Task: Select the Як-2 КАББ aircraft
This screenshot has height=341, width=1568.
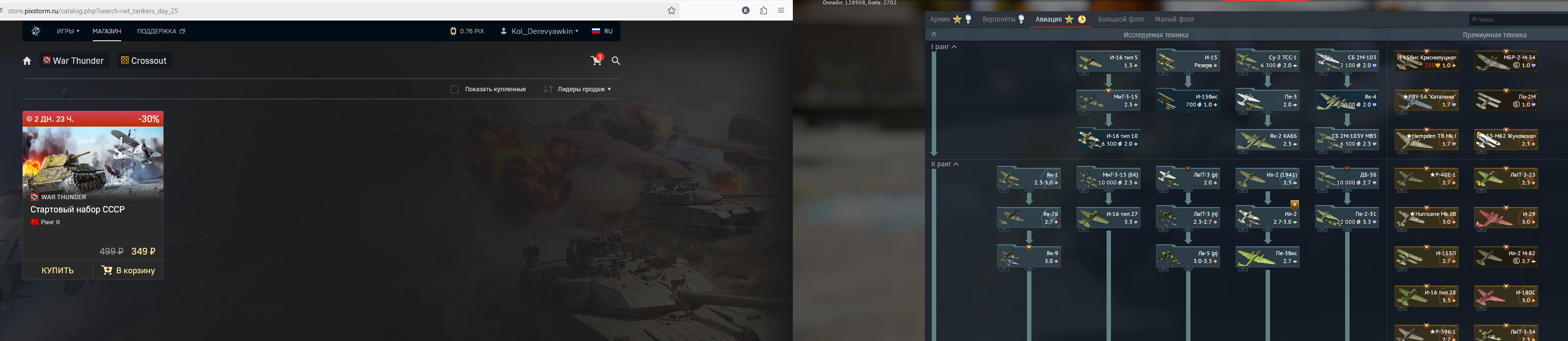Action: click(1267, 140)
